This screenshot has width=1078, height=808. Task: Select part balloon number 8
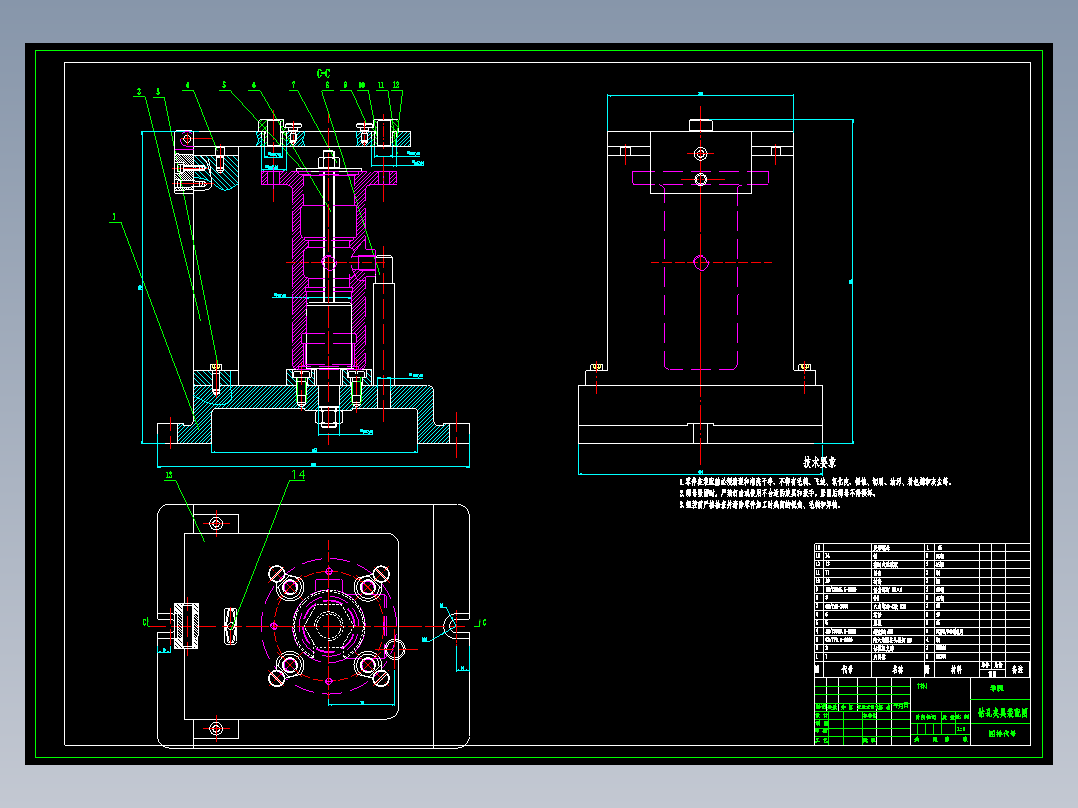pyautogui.click(x=327, y=85)
